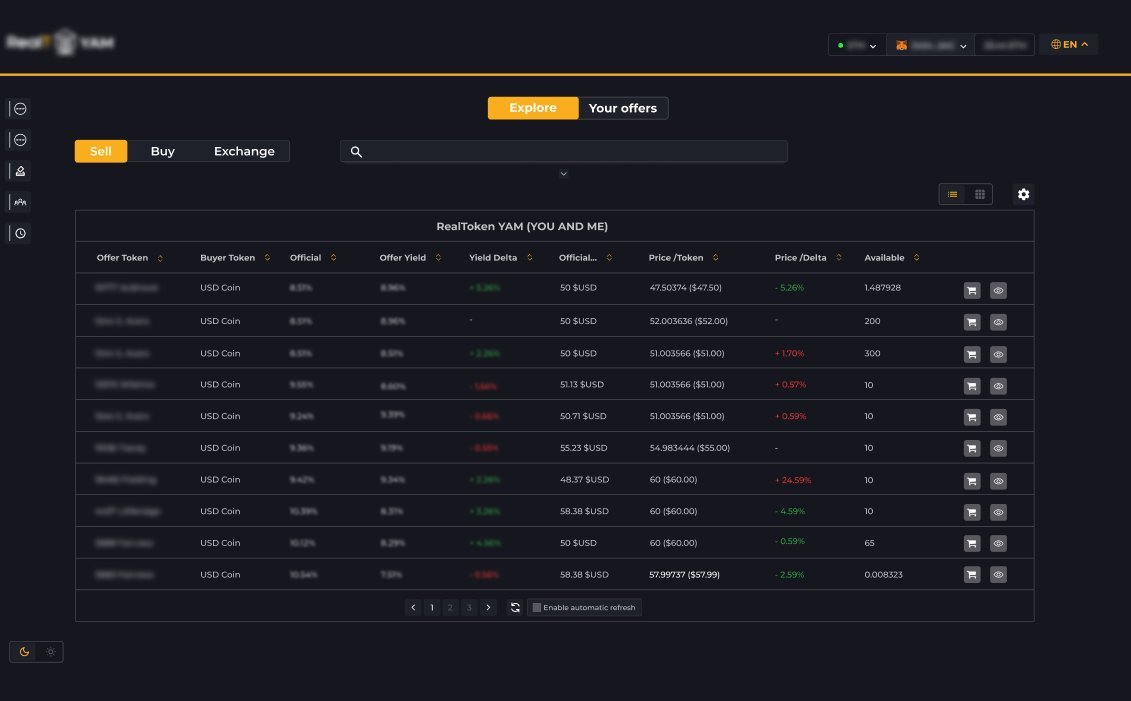Click the wallet fox icon
The height and width of the screenshot is (701, 1131).
point(902,45)
